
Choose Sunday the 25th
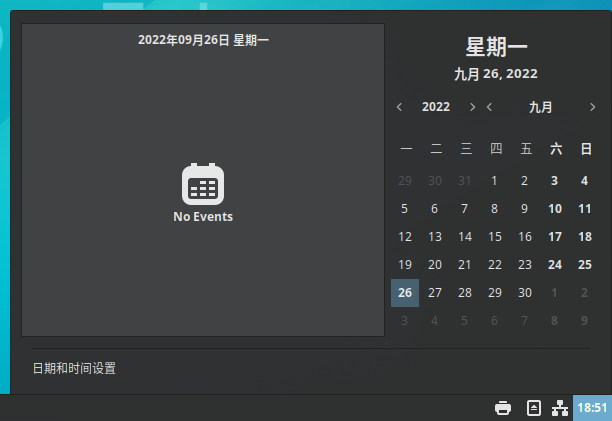pyautogui.click(x=585, y=265)
